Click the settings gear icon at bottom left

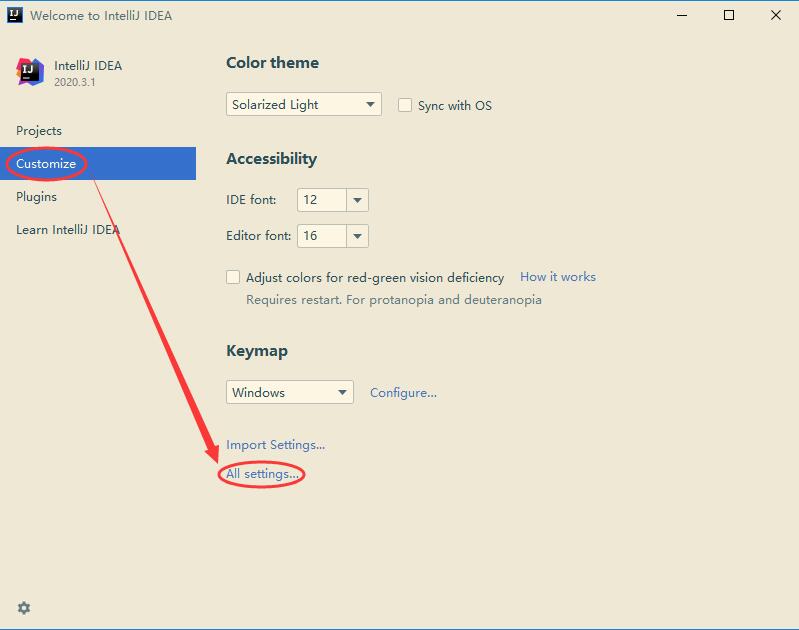pos(24,608)
